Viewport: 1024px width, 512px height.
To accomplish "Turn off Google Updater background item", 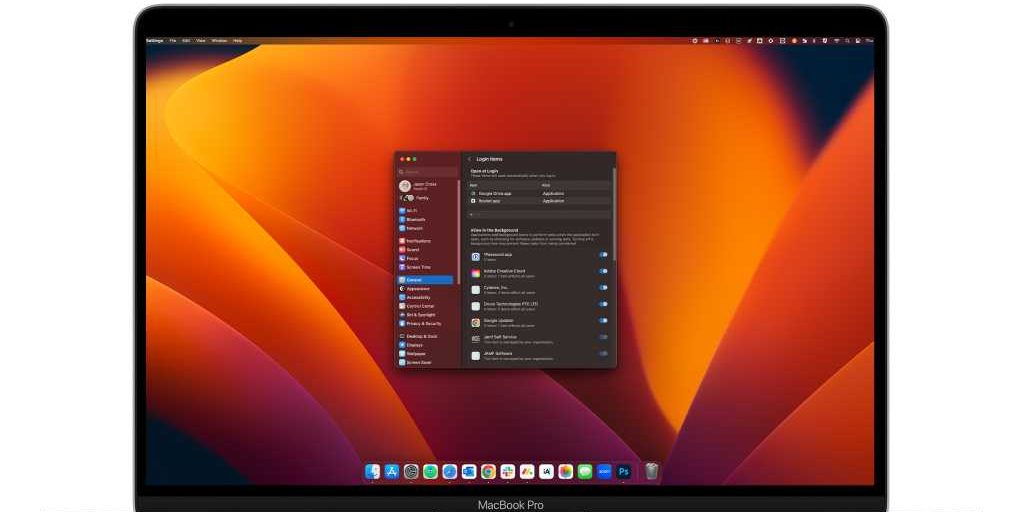I will coord(603,320).
